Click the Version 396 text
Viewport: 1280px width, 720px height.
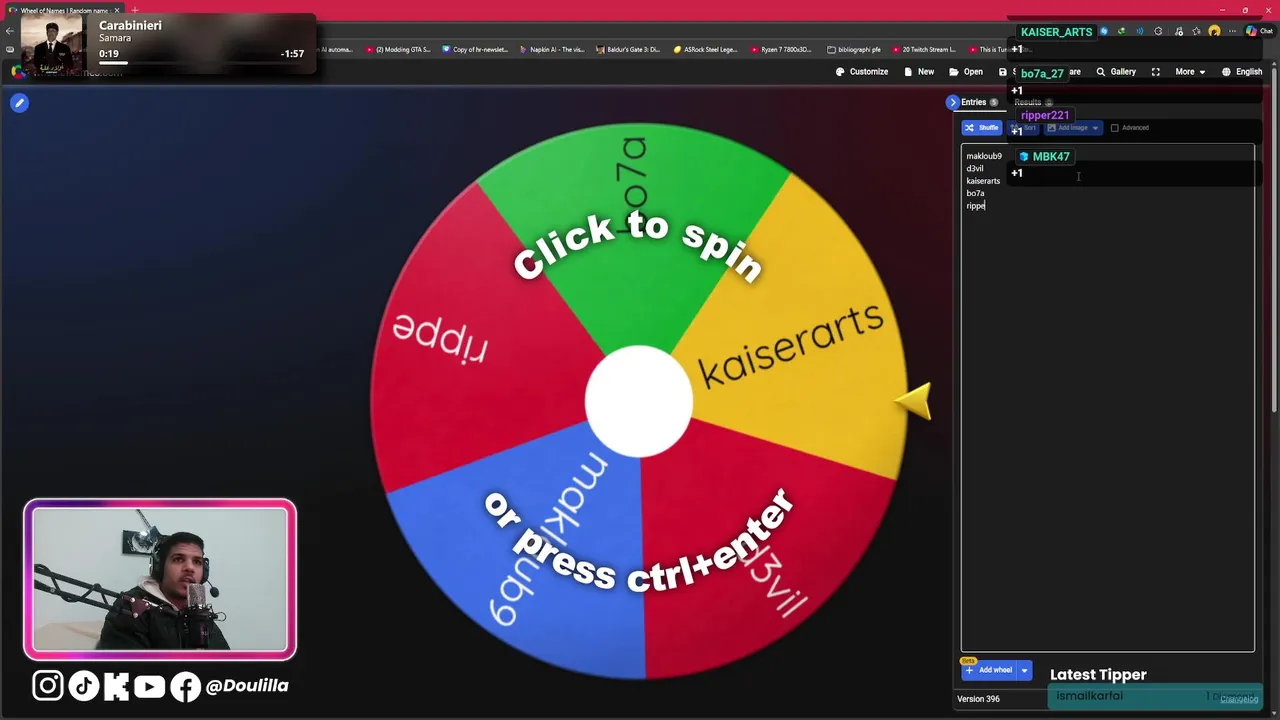978,699
